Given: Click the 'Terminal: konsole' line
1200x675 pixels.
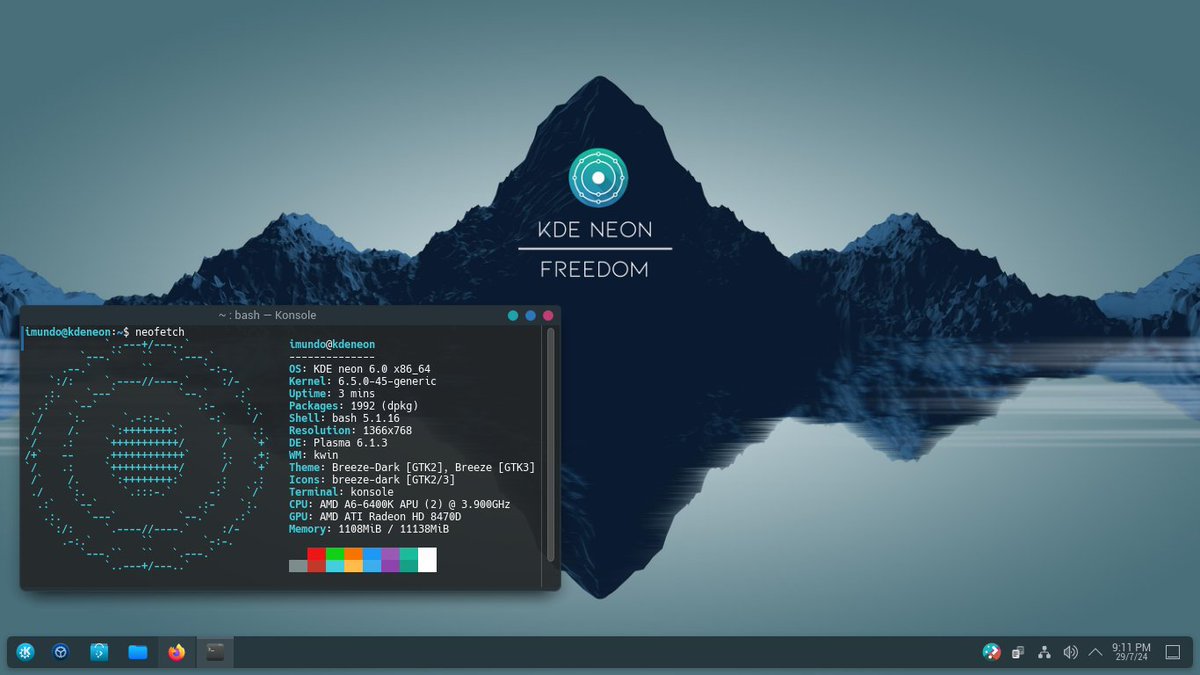Looking at the screenshot, I should click(341, 492).
